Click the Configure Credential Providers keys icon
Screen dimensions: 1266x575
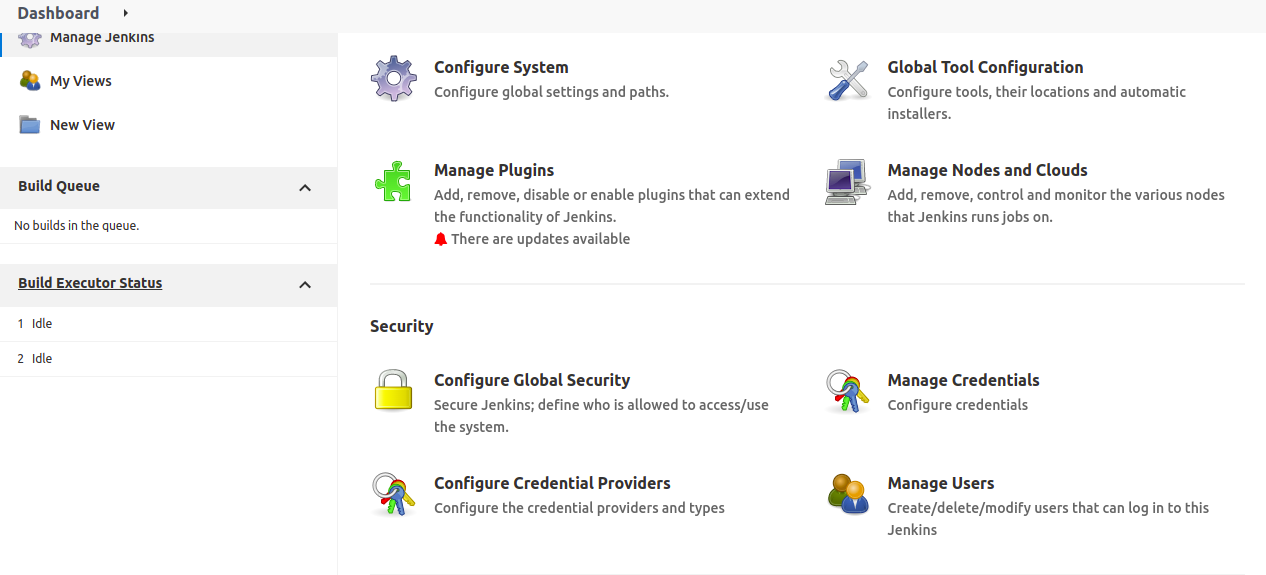(x=394, y=494)
